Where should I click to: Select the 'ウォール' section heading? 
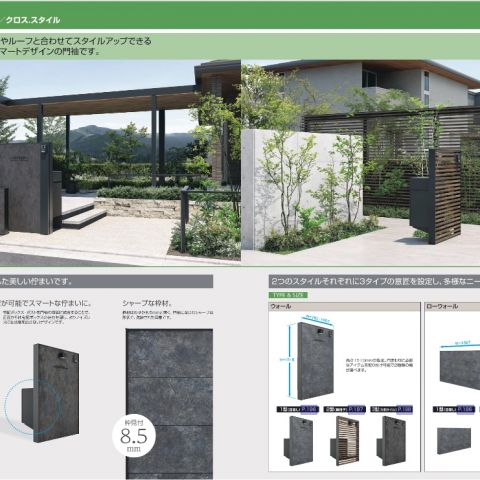[281, 306]
